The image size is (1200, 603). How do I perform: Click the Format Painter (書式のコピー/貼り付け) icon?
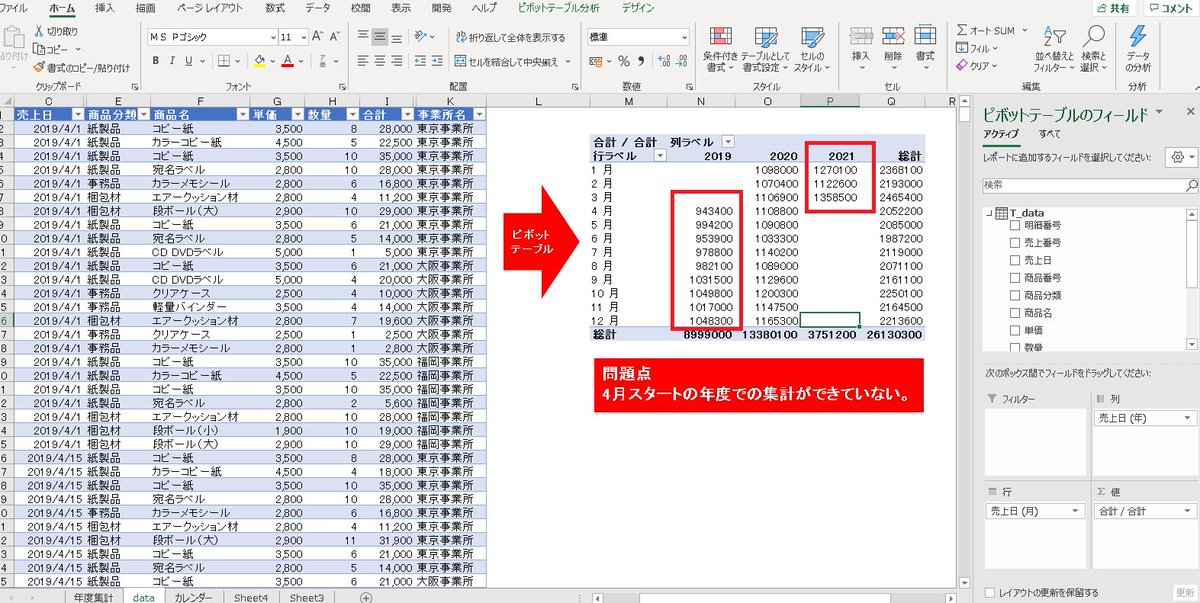click(38, 67)
